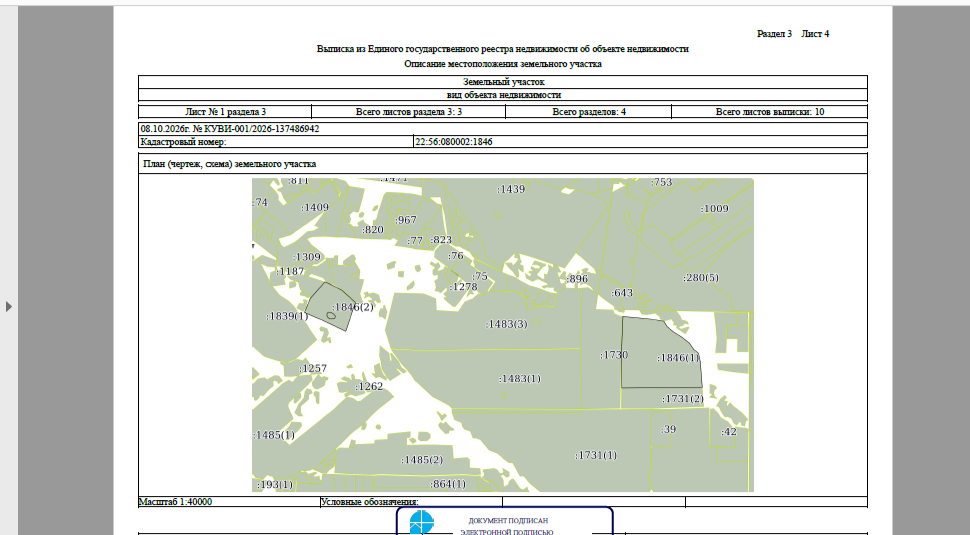Click parcel label :753 on map

pos(661,182)
